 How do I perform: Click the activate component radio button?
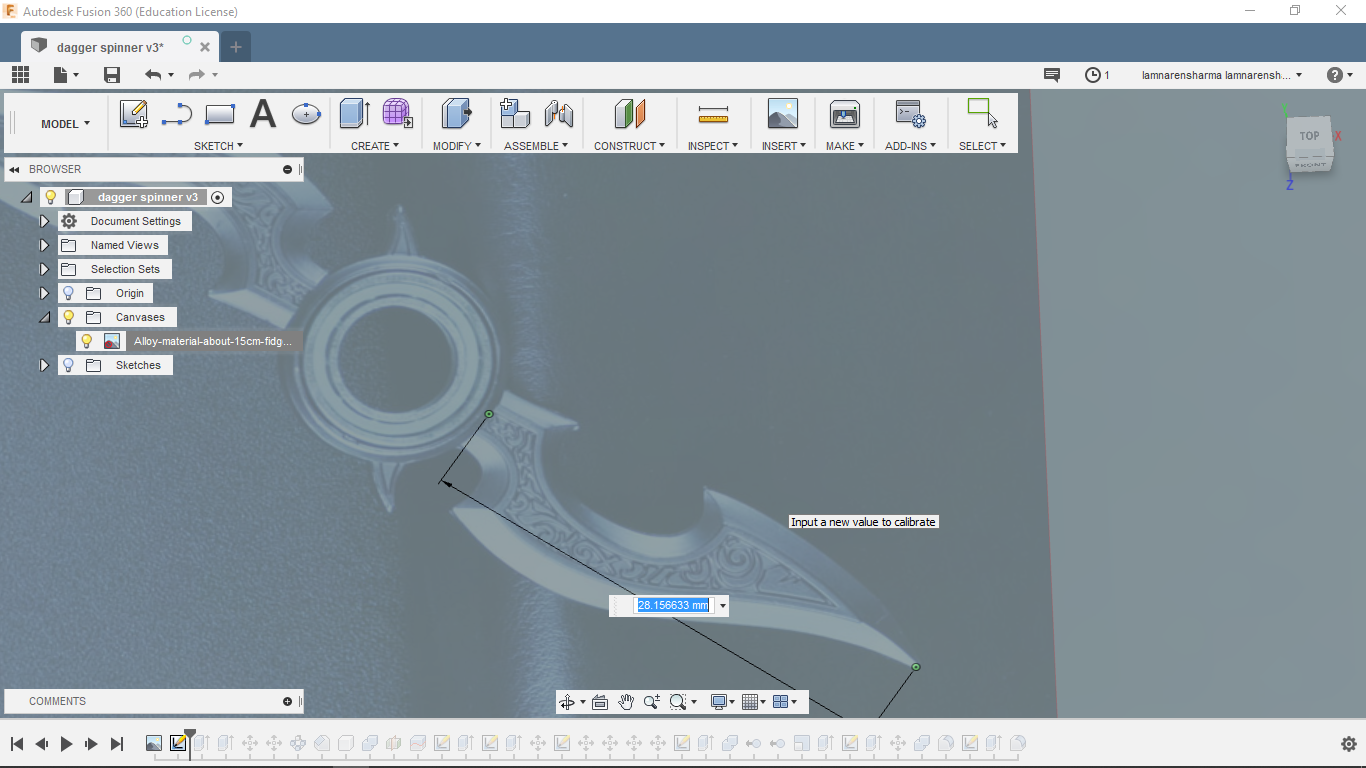pos(218,197)
